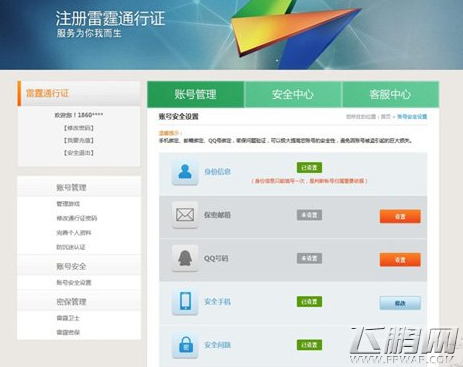463x367 pixels.
Task: Select 账号安全设置 in the left menu
Action: (x=74, y=283)
